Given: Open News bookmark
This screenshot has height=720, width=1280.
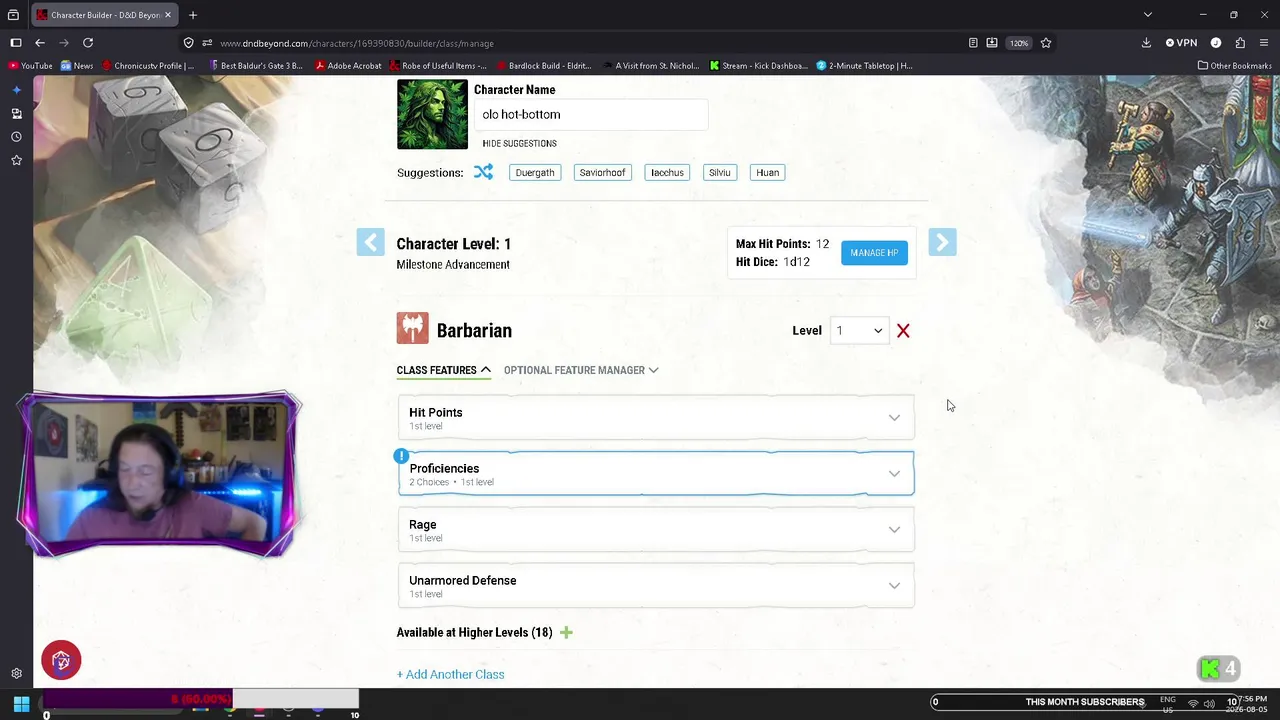Looking at the screenshot, I should pos(77,66).
